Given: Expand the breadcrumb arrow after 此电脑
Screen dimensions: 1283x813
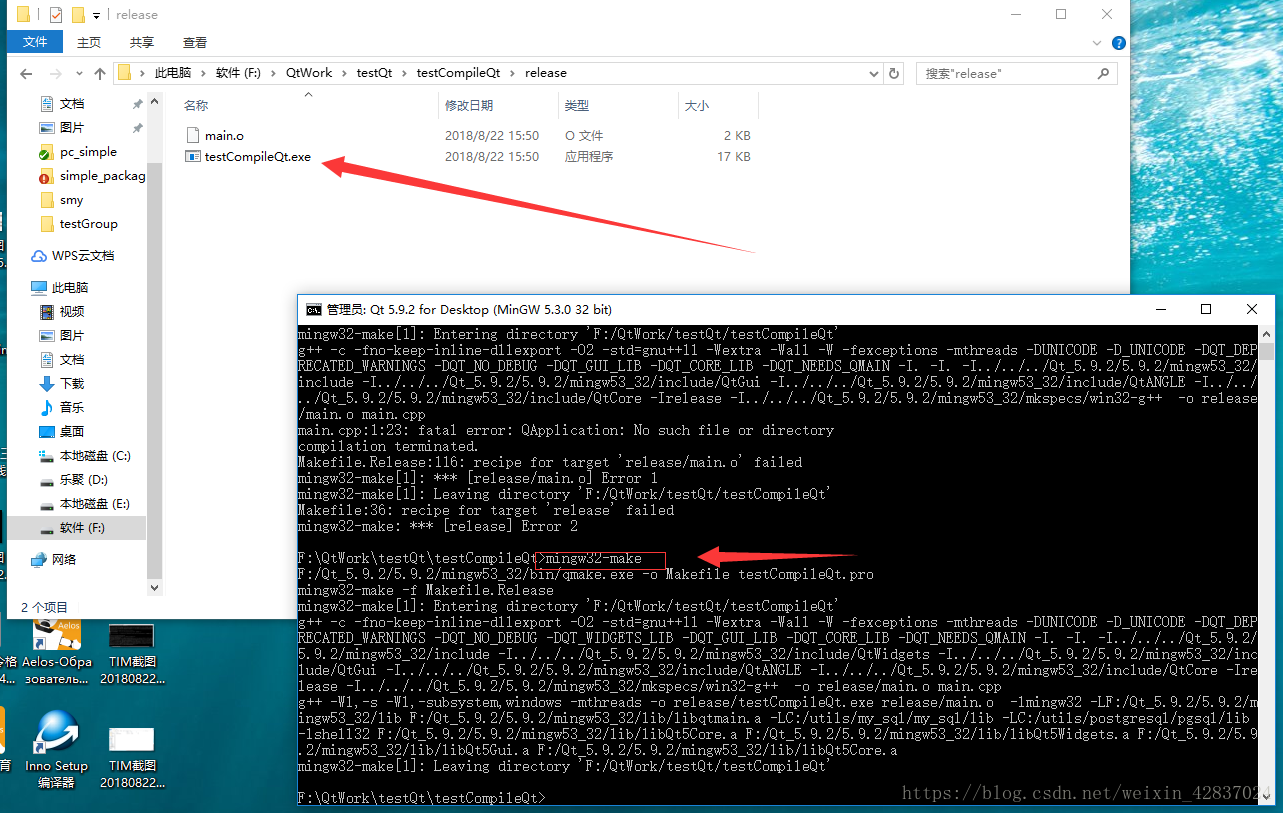Looking at the screenshot, I should [x=202, y=73].
